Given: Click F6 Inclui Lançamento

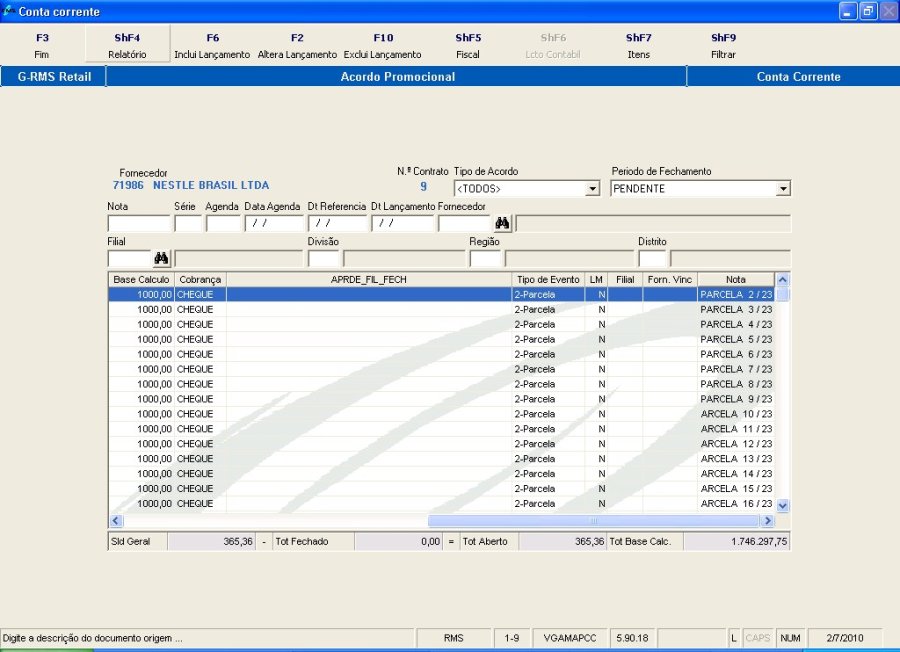Looking at the screenshot, I should pyautogui.click(x=212, y=46).
